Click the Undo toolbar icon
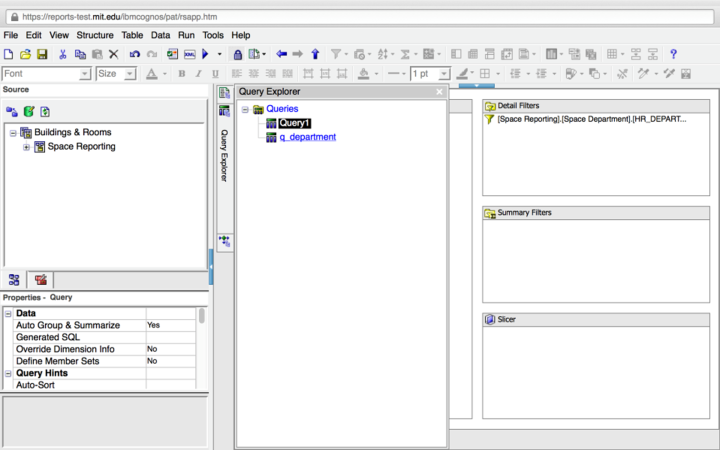The height and width of the screenshot is (450, 720). [135, 54]
